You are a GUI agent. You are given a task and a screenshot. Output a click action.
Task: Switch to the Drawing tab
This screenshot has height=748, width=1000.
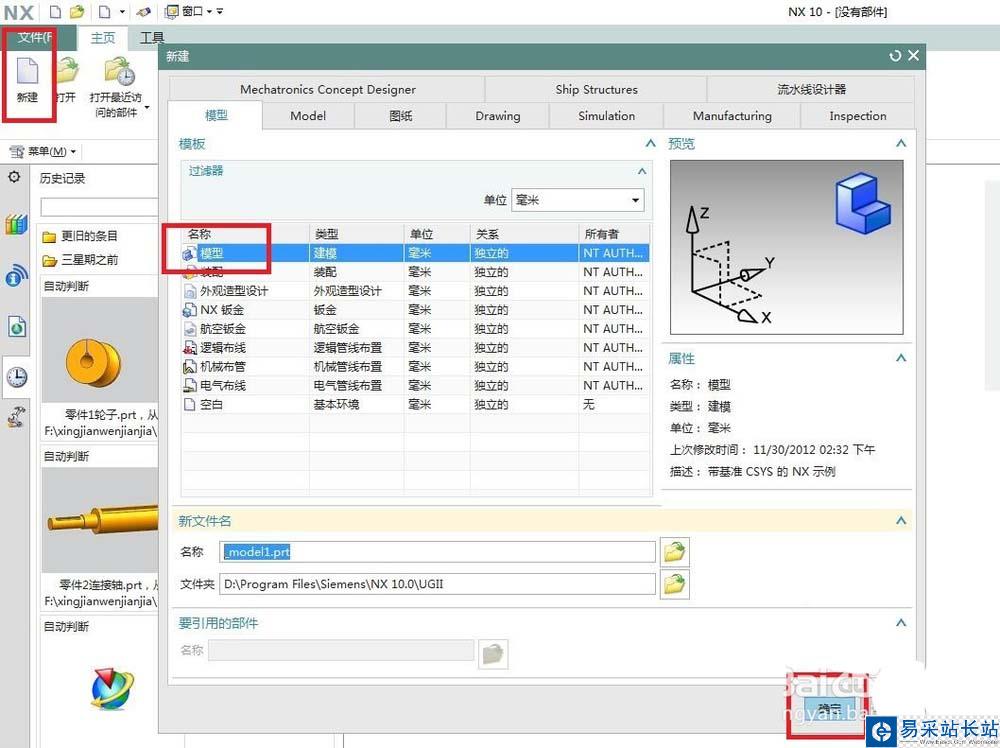(x=497, y=116)
